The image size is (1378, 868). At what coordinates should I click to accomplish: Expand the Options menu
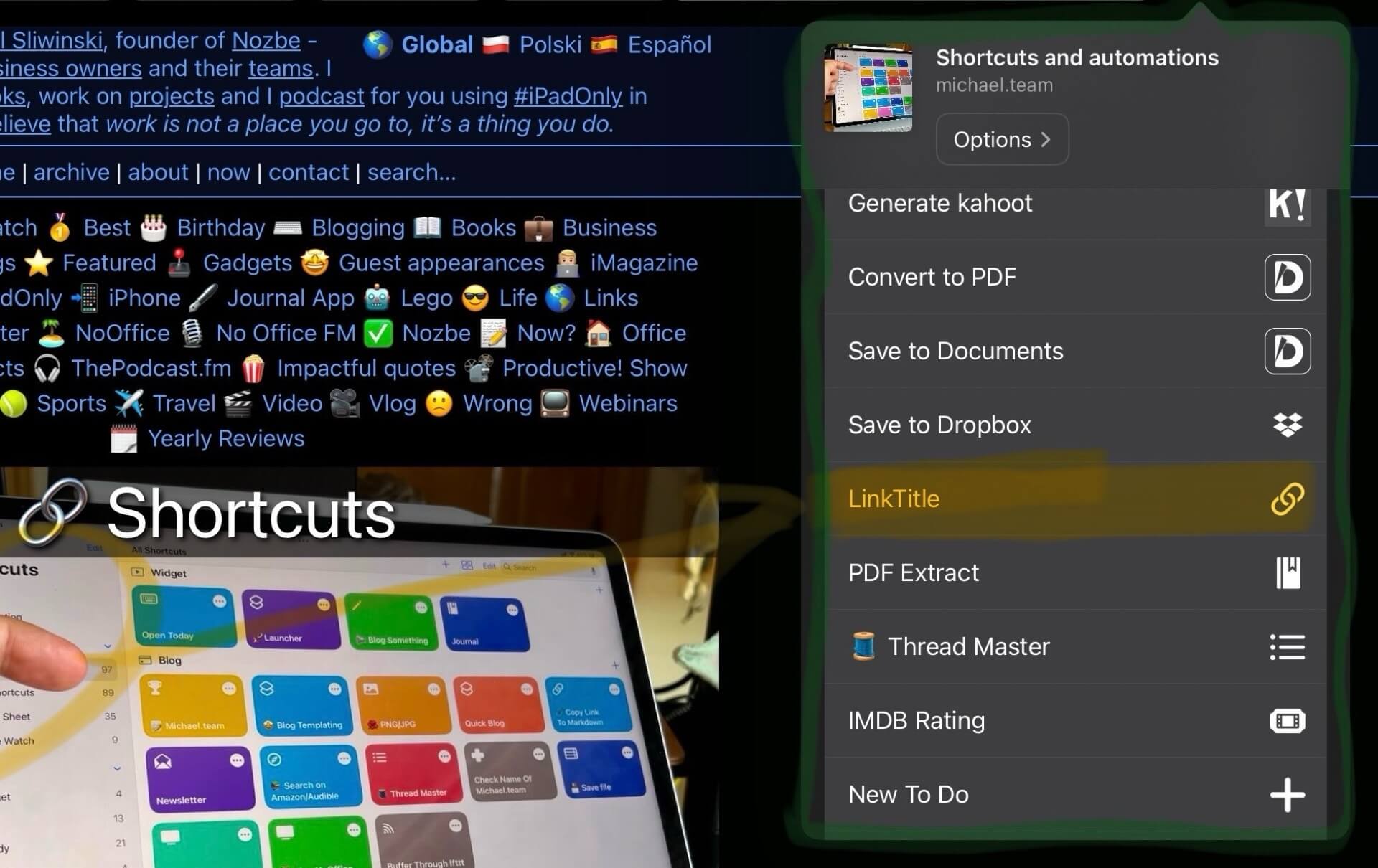1002,139
